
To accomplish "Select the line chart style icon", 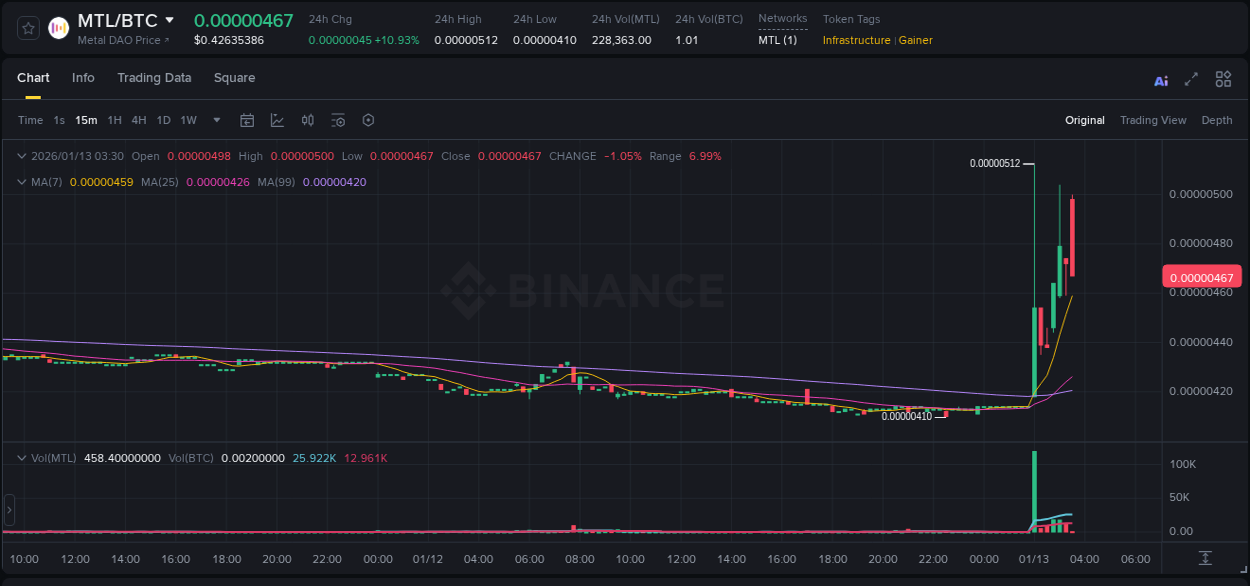I will 277,120.
